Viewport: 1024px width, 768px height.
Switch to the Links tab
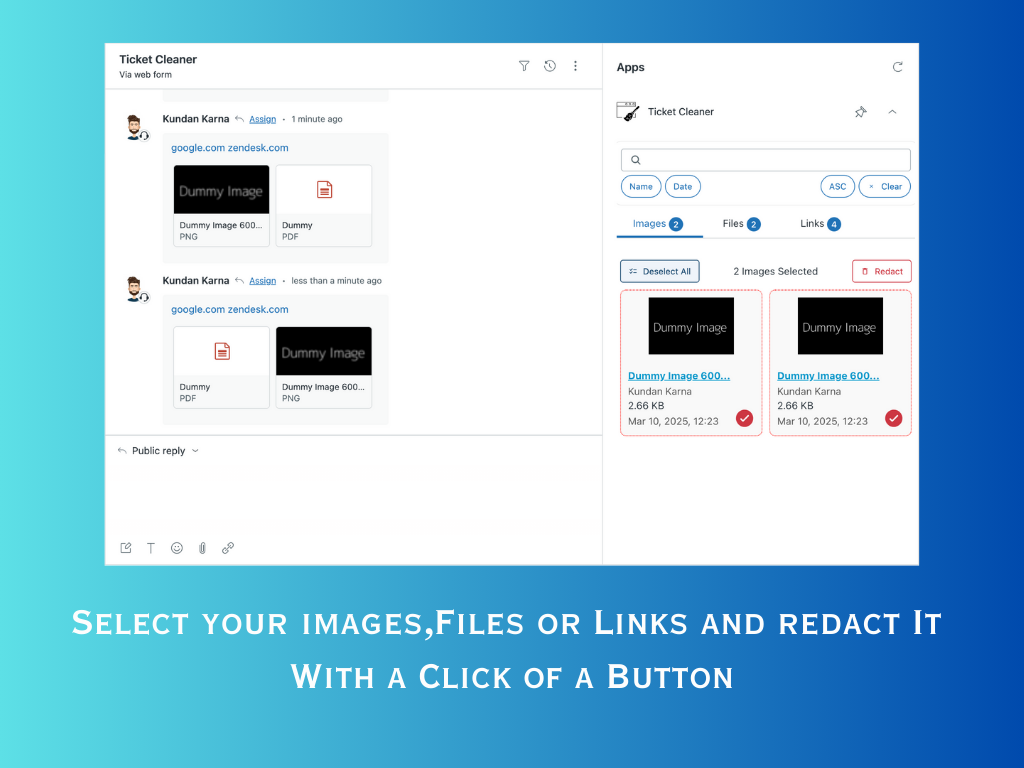820,224
